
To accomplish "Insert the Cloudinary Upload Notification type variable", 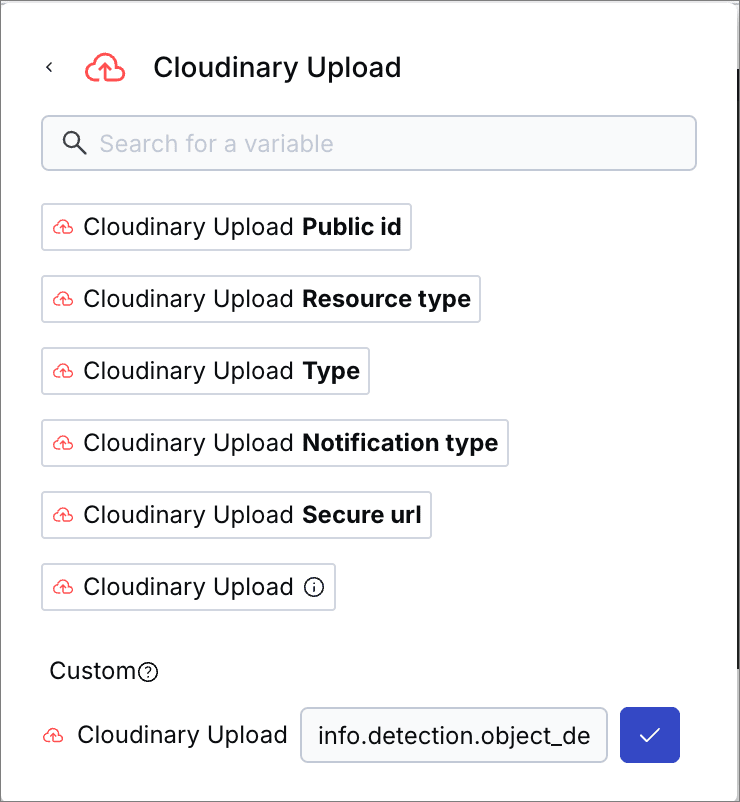I will pos(275,443).
